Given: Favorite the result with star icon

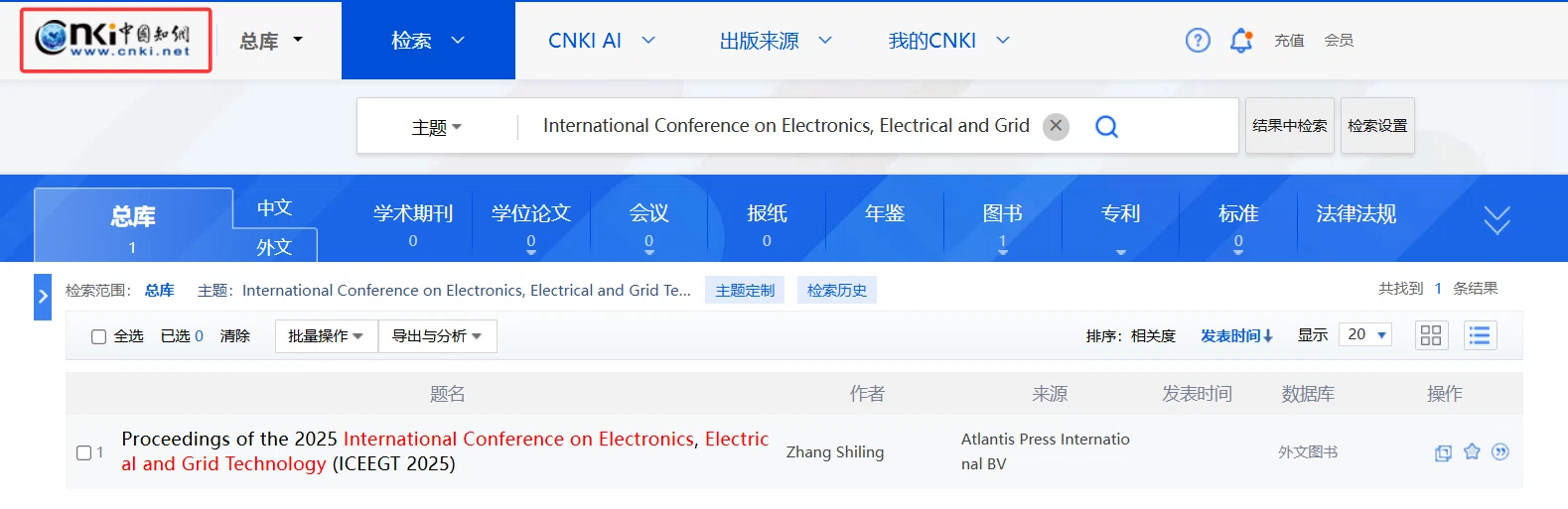Looking at the screenshot, I should pos(1472,452).
